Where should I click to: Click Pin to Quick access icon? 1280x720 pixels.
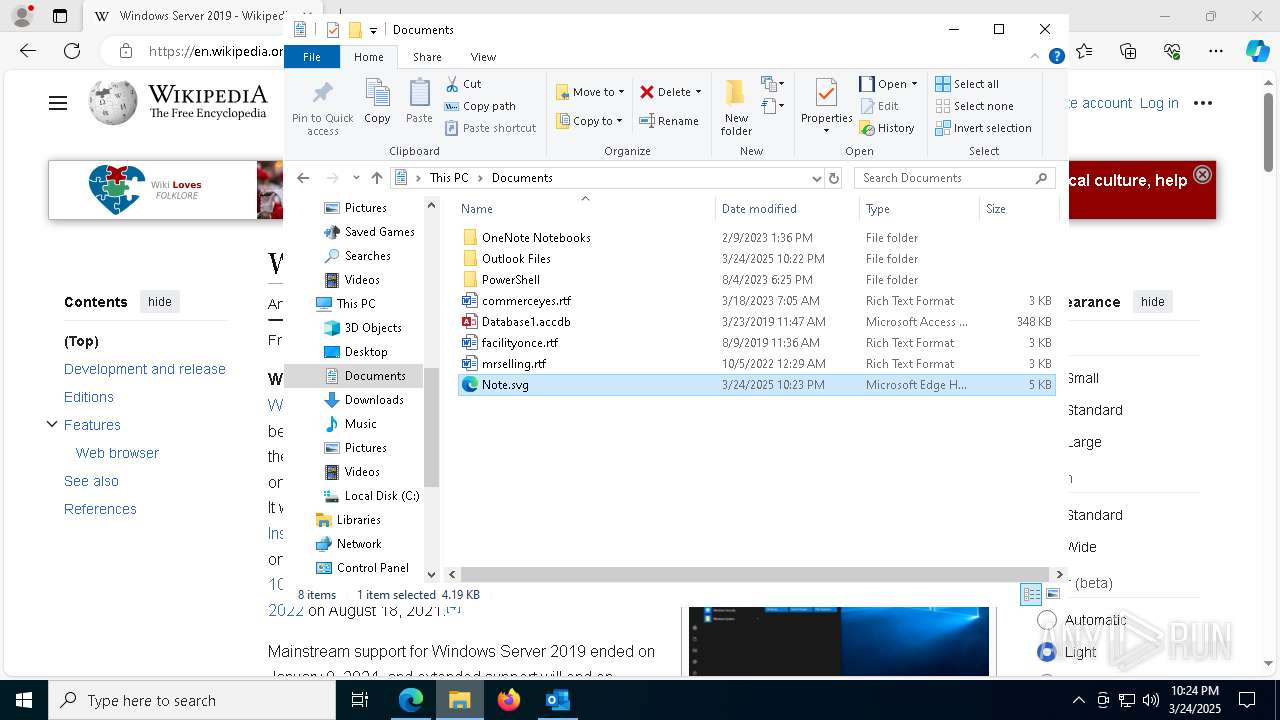point(322,108)
